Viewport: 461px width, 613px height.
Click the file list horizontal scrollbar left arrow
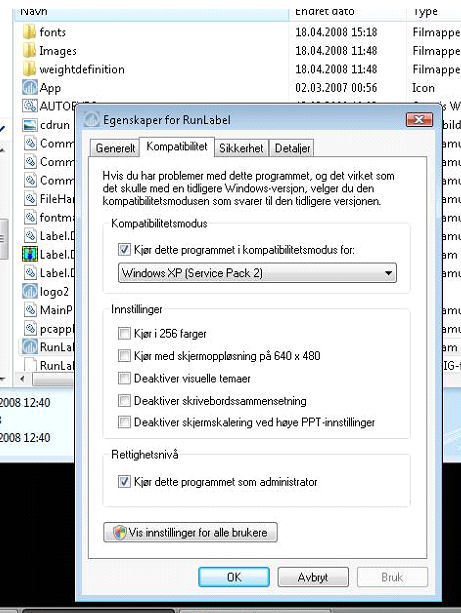22,378
